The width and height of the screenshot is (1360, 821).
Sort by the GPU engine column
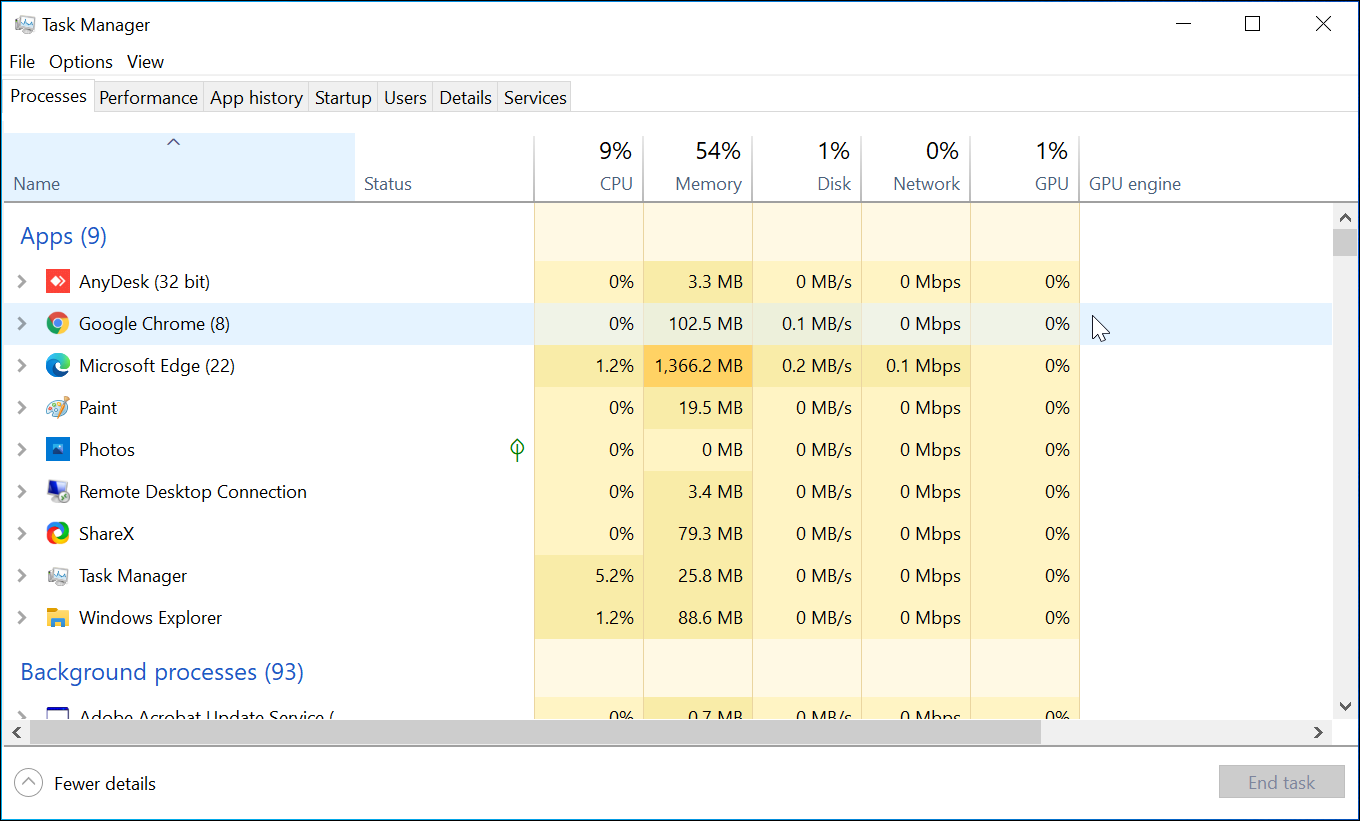1135,184
